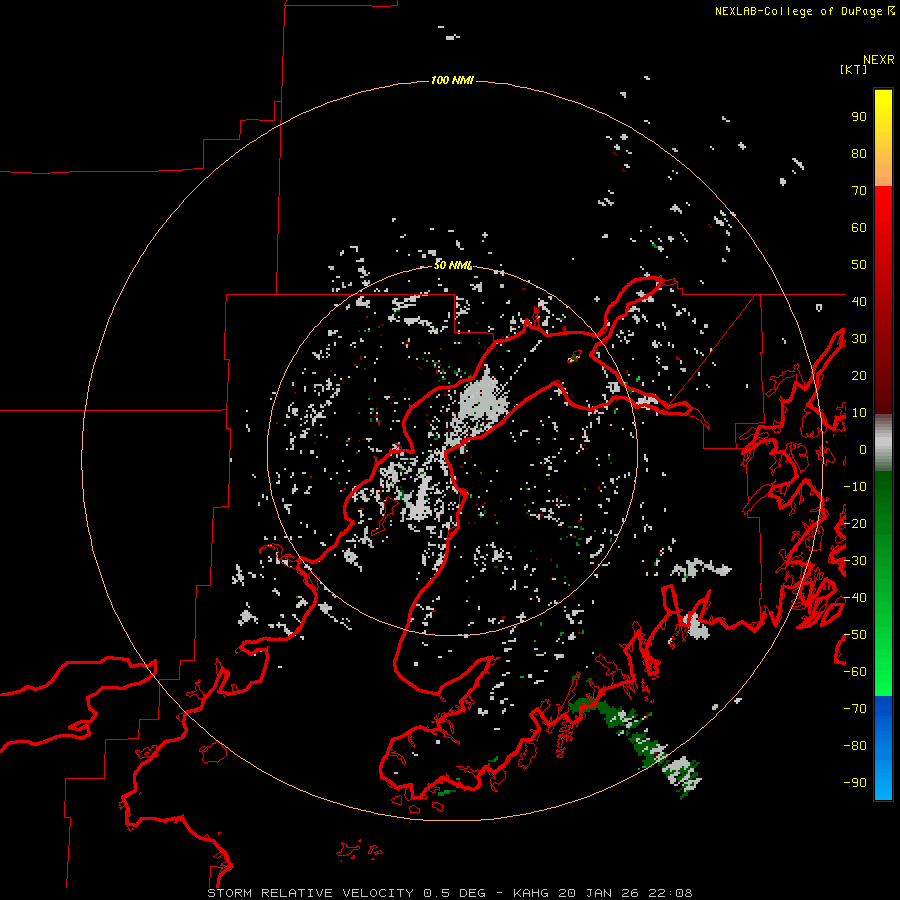The height and width of the screenshot is (900, 900).
Task: Click the 90 value on velocity scale
Action: (x=859, y=117)
